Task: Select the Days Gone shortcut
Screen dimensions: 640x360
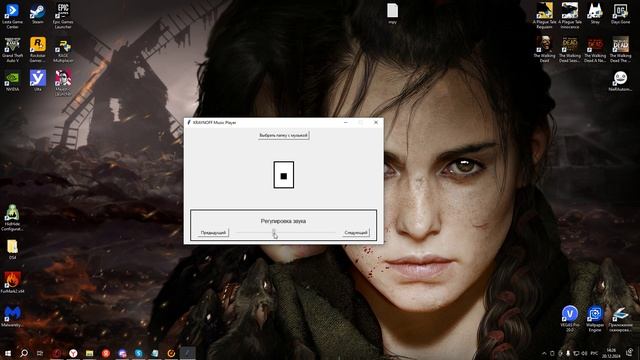Action: coord(620,13)
